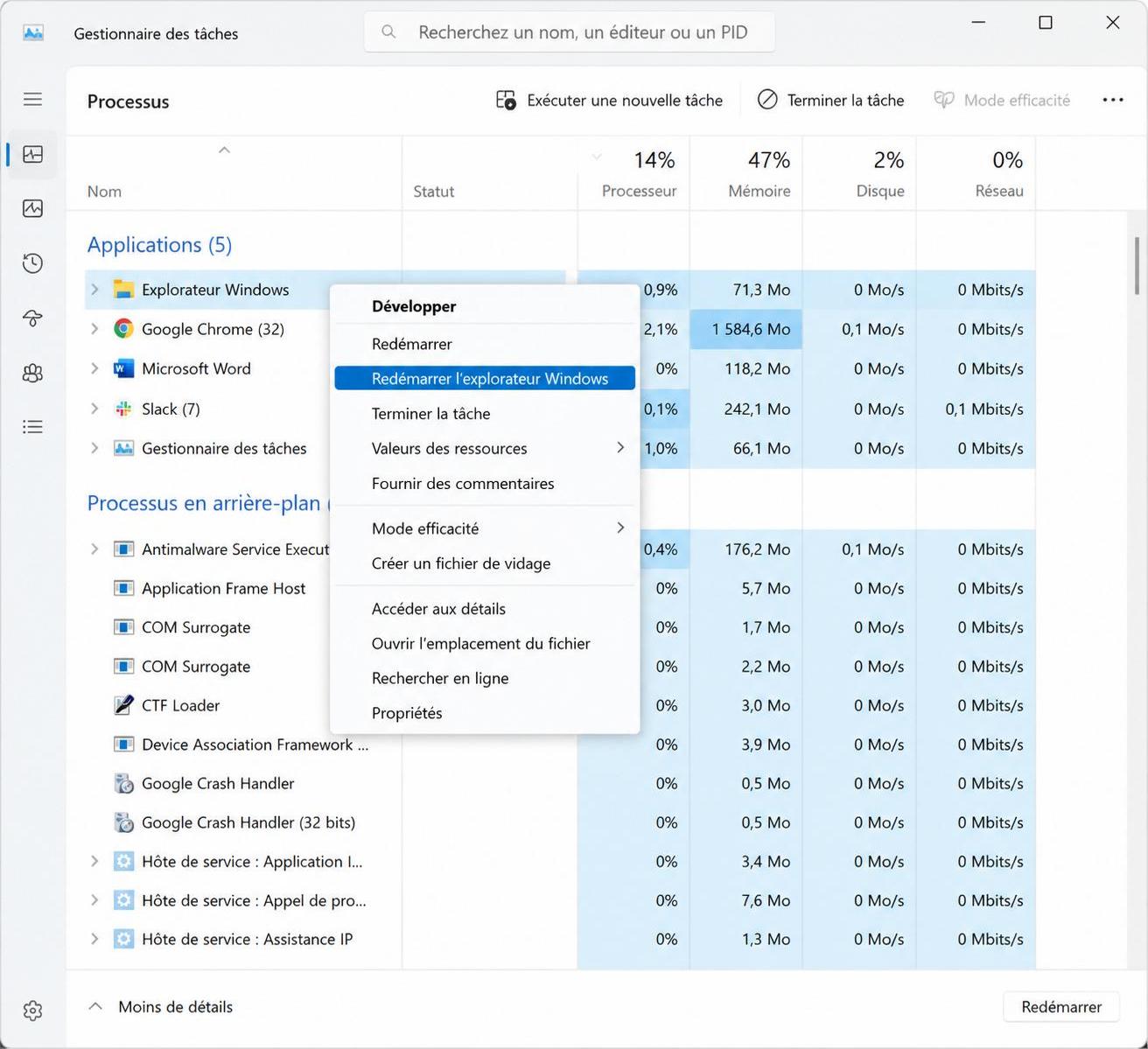Choose Accéder aux détails
The image size is (1148, 1049).
coord(485,608)
